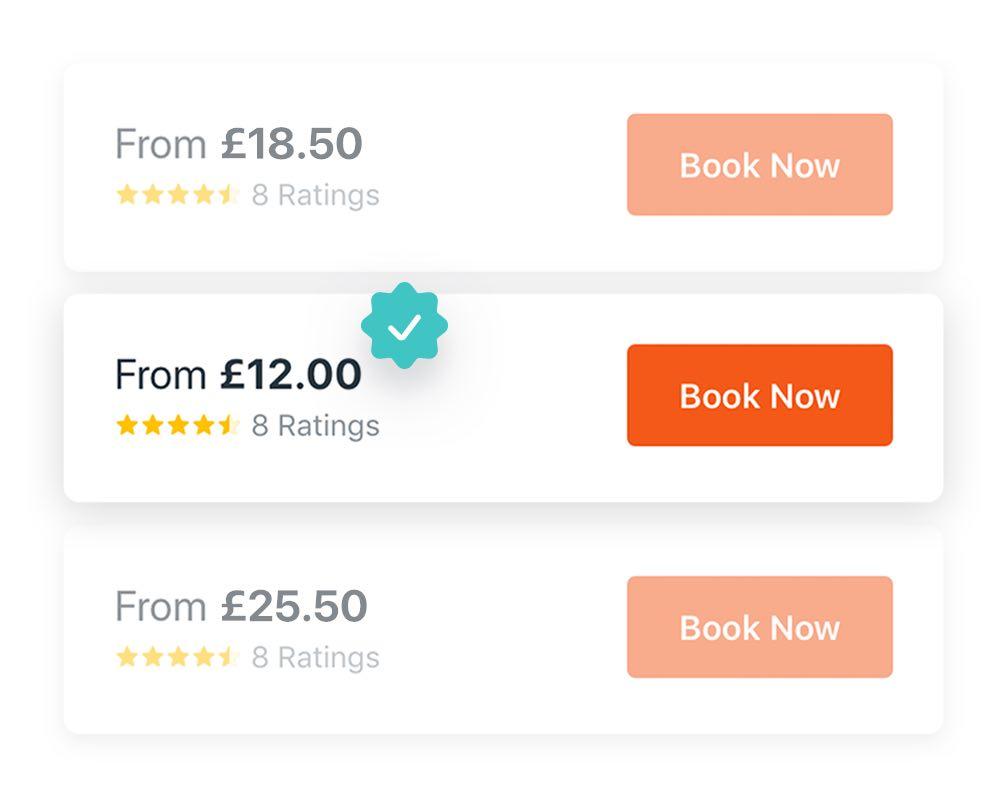Click the teal verified checkmark badge
Screen dimensions: 1008x800
[404, 326]
